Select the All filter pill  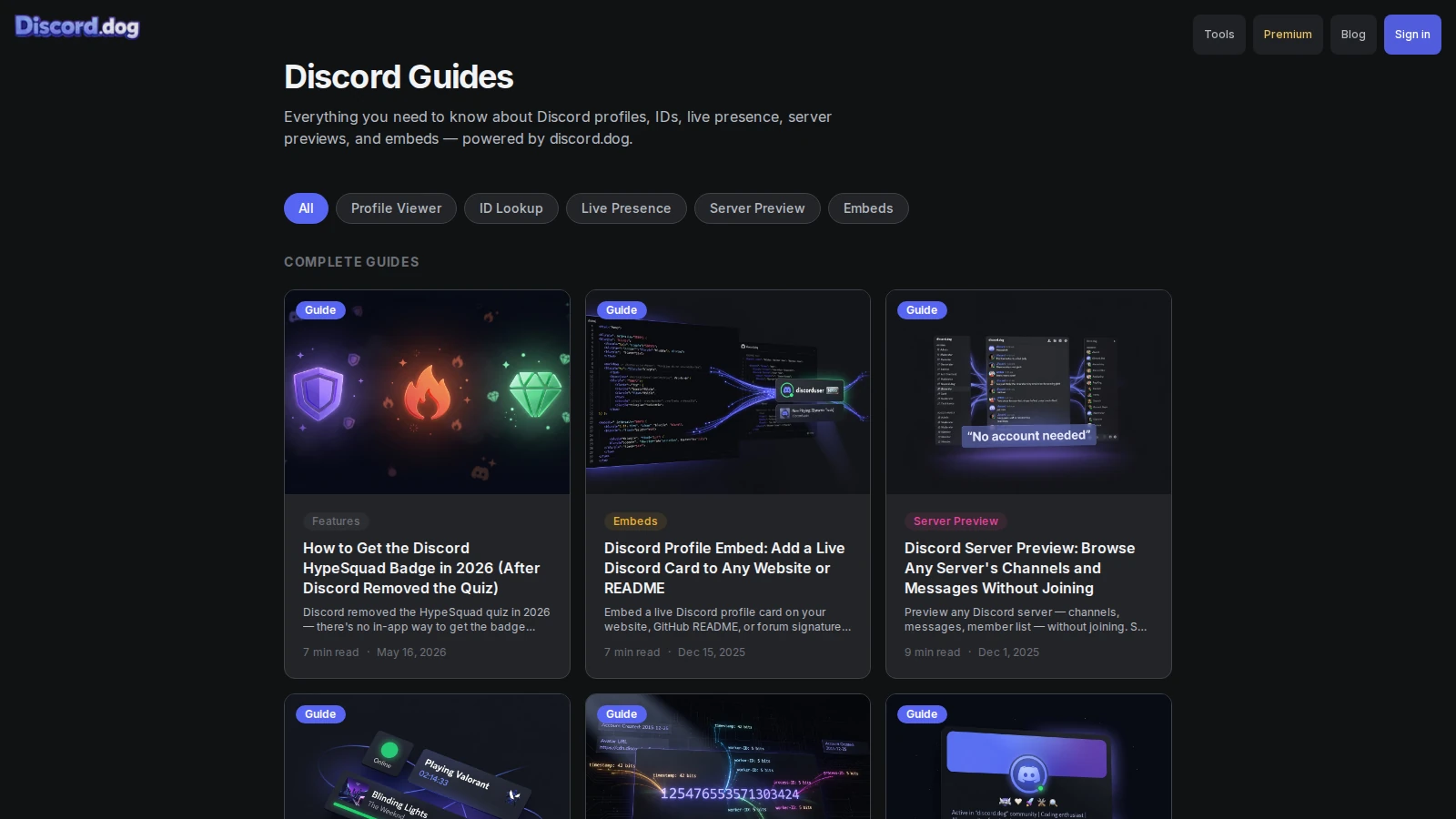click(306, 208)
